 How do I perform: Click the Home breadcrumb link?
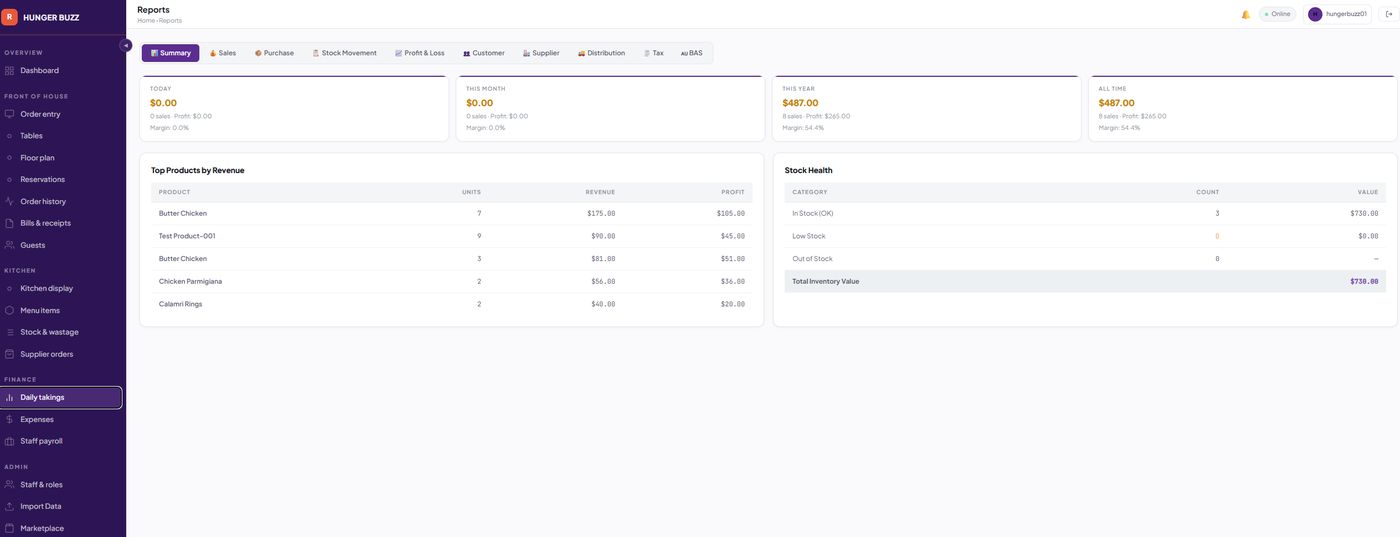pos(146,21)
